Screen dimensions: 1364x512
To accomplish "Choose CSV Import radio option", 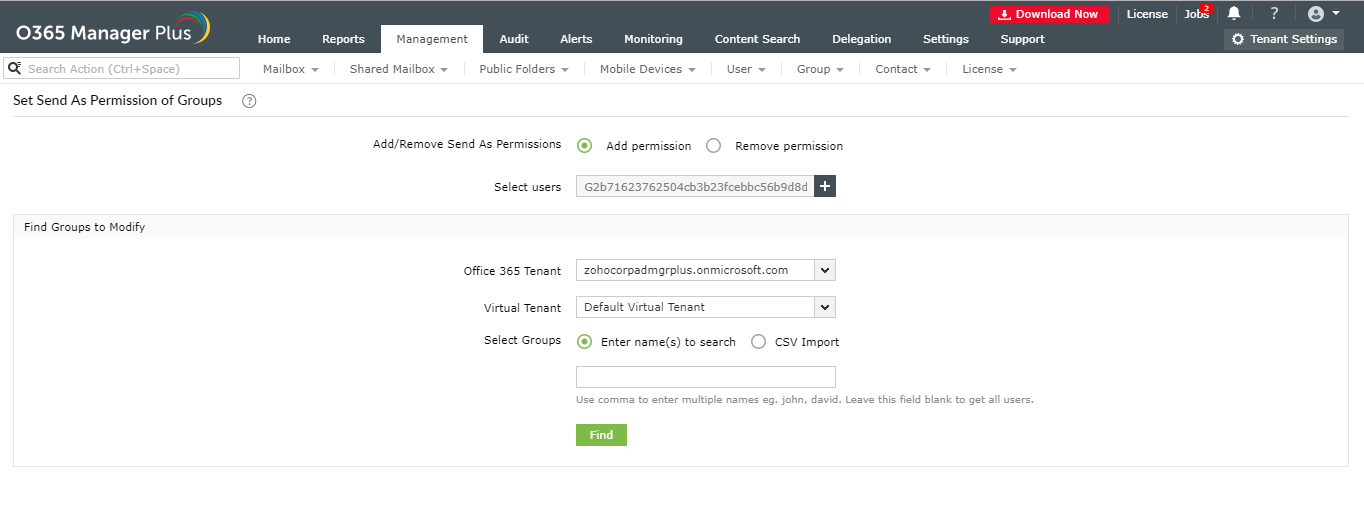I will pos(758,341).
